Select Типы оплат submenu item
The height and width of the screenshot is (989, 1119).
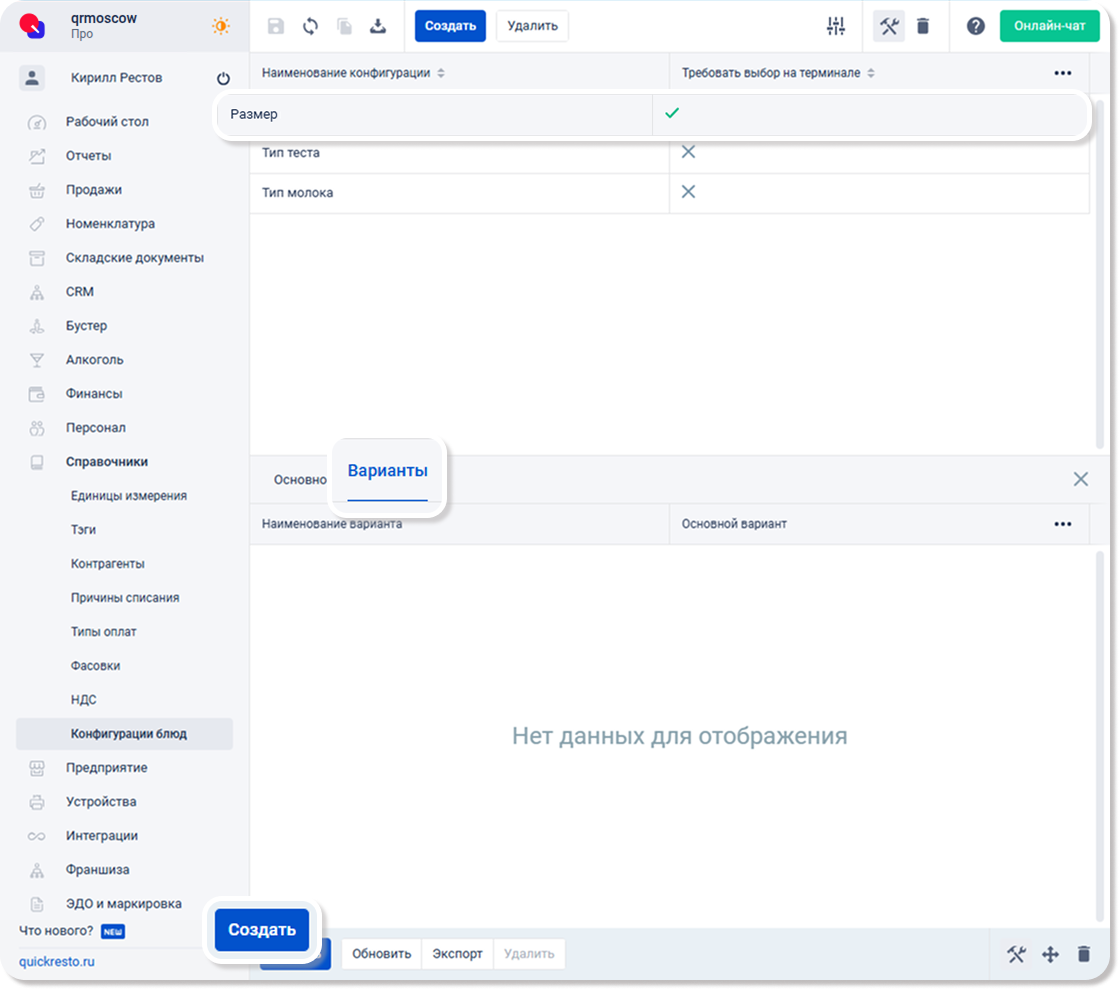(x=103, y=632)
